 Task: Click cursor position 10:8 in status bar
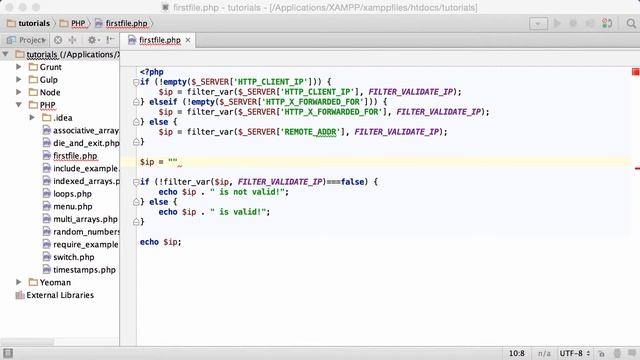click(x=516, y=353)
